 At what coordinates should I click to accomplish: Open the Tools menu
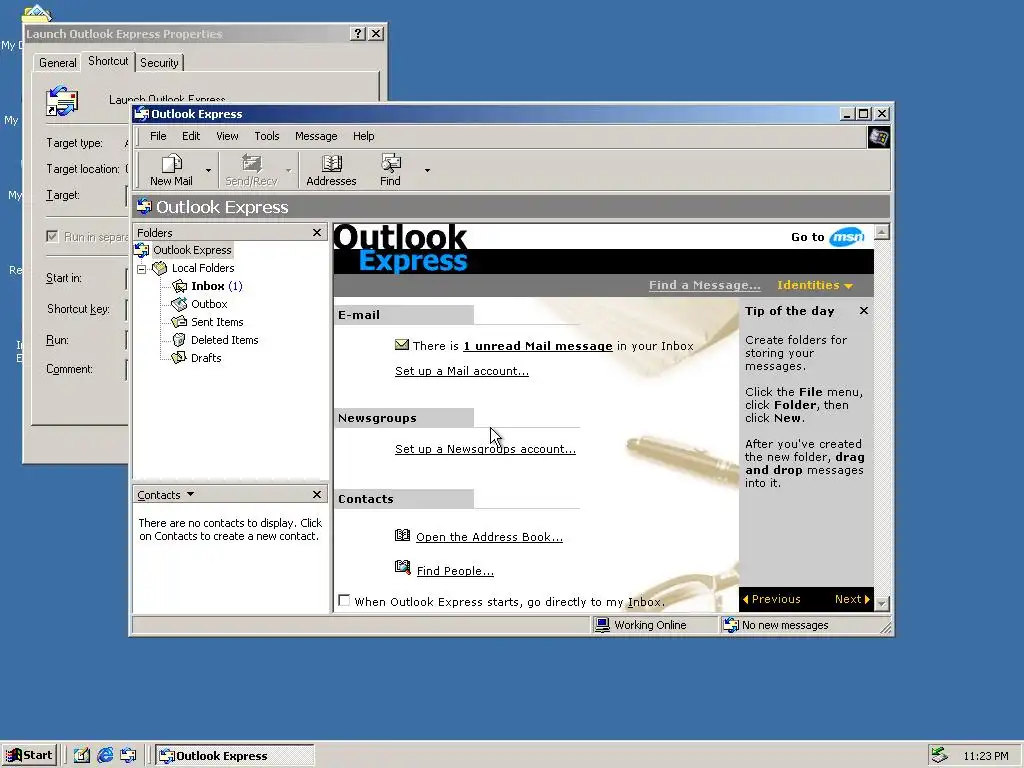266,136
